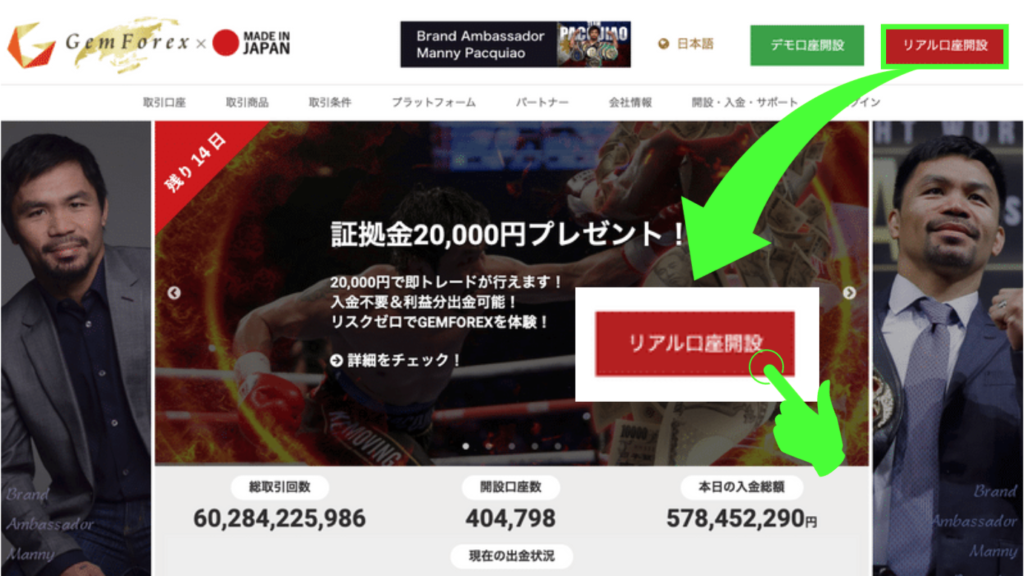Open the 会社情報 menu item
The image size is (1024, 576).
coord(630,103)
